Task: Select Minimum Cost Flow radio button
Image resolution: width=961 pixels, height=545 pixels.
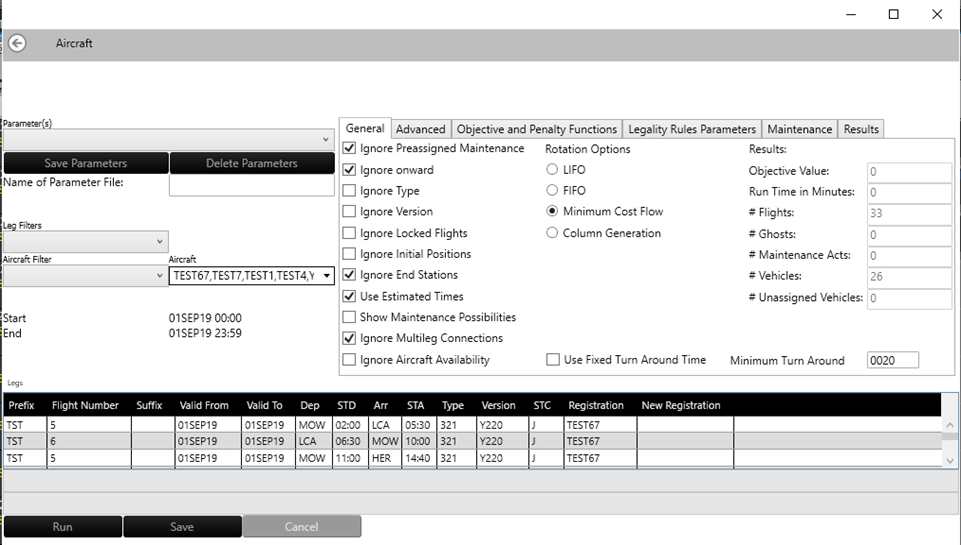Action: pos(552,211)
